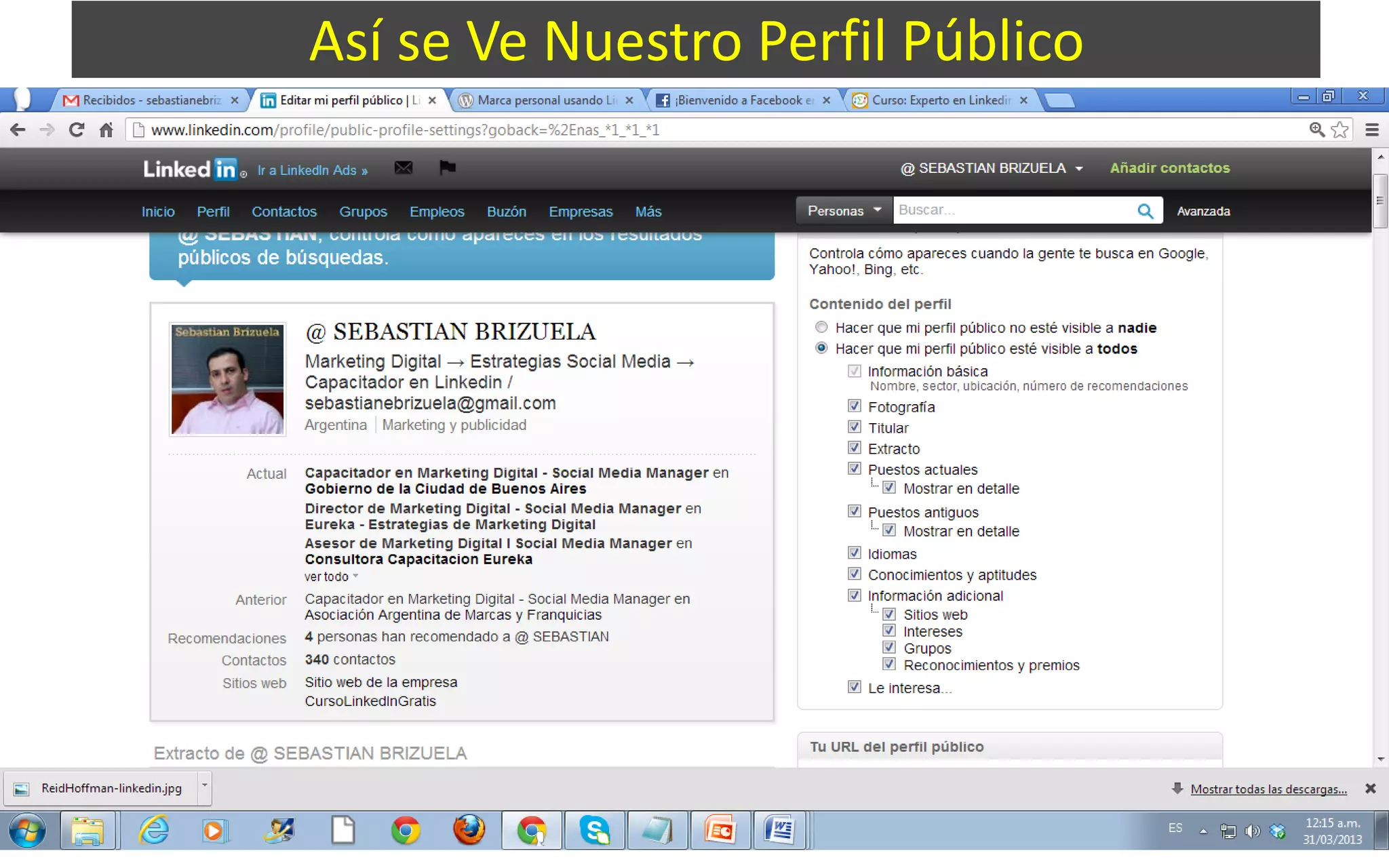Toggle the Le interesa checkbox
Screen dimensions: 1389x868
[x=855, y=687]
